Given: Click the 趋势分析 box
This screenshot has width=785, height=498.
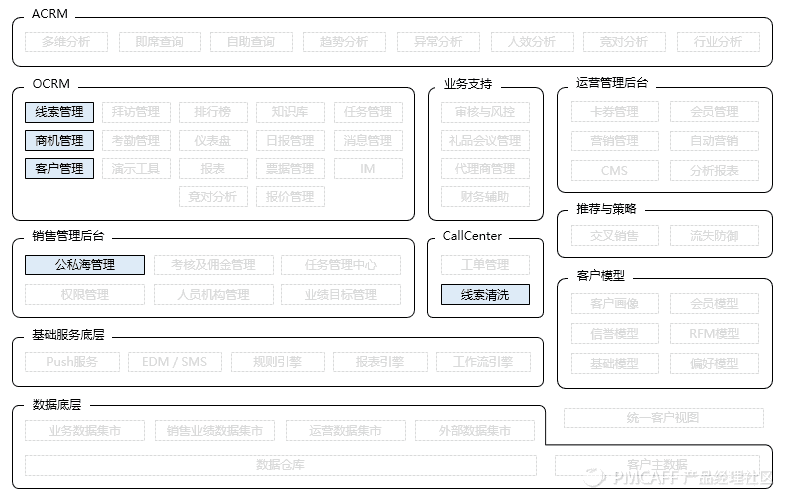Looking at the screenshot, I should tap(344, 42).
